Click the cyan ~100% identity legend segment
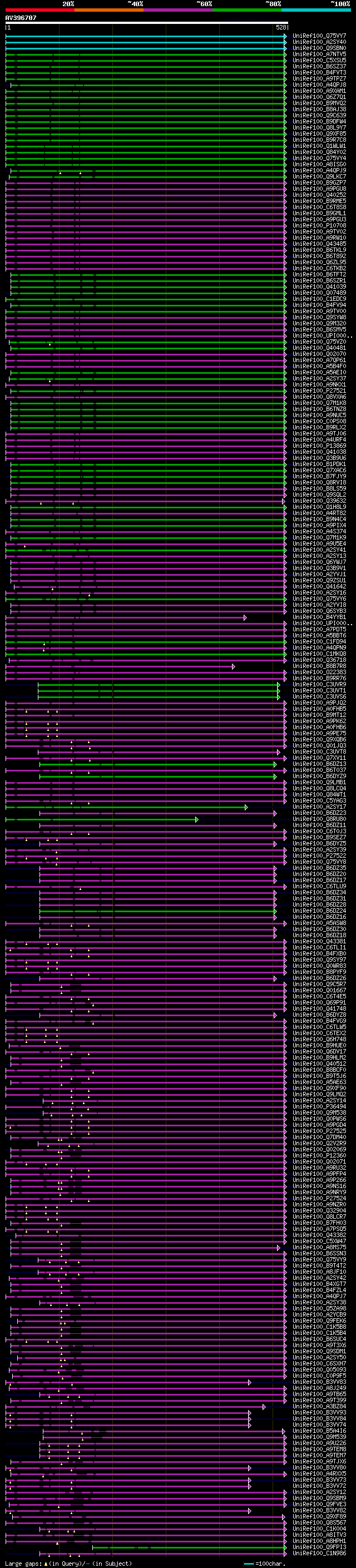Screen dimensions: 356x1568 [x=316, y=11]
